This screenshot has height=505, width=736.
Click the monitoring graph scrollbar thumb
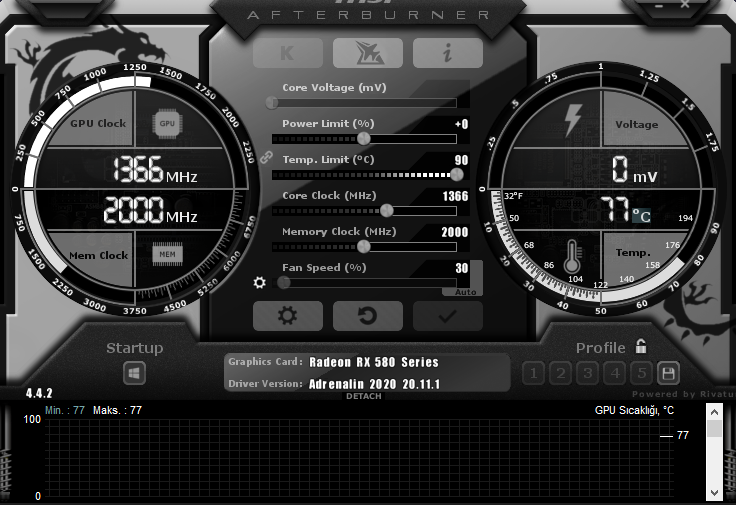pos(714,428)
